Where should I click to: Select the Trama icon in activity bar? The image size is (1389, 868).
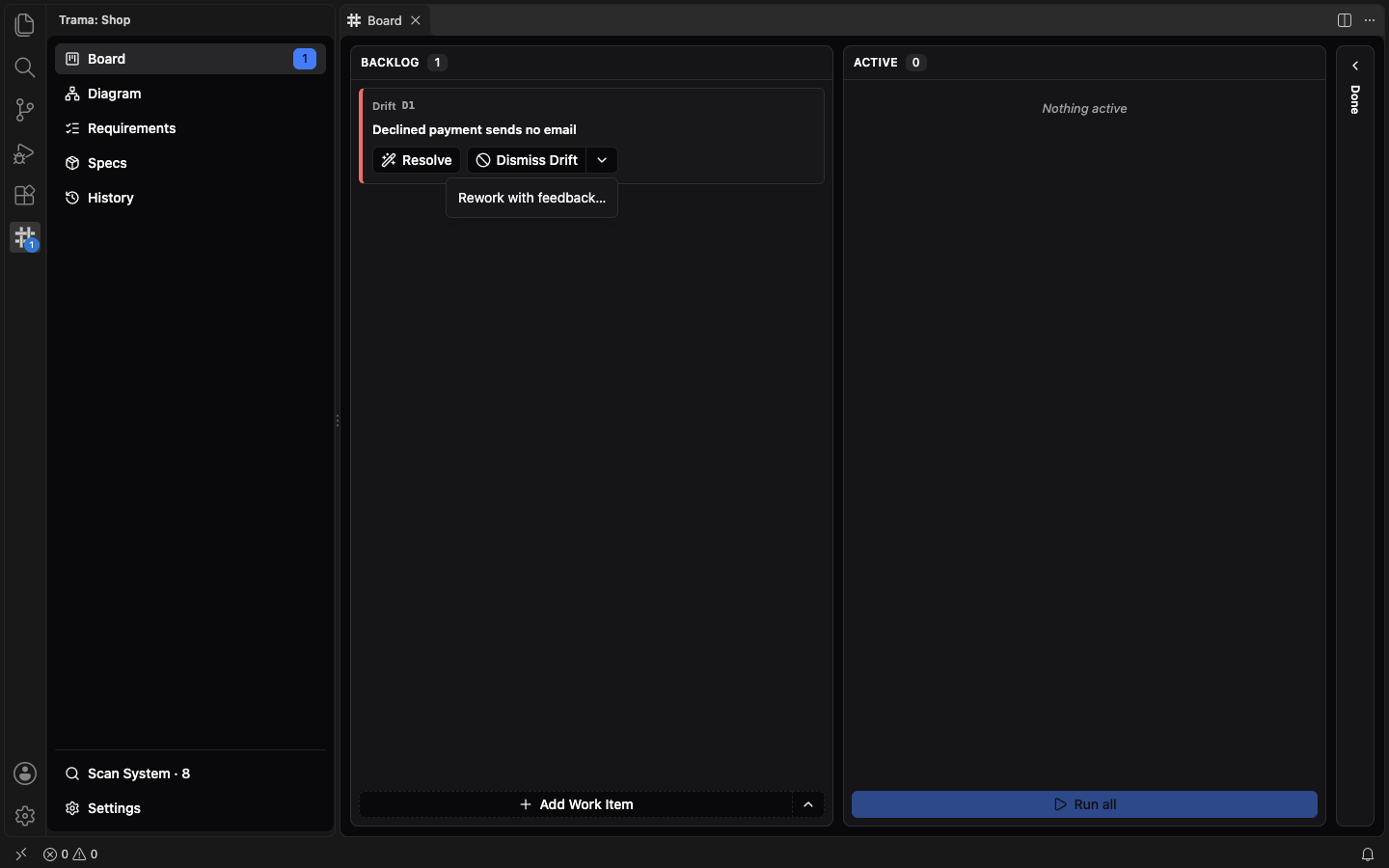[x=25, y=237]
